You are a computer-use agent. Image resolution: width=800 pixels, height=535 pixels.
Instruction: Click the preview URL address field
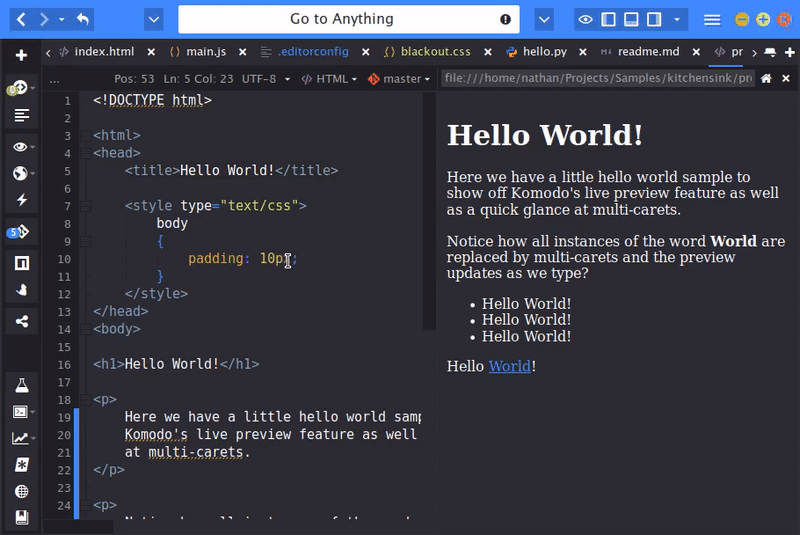[598, 78]
